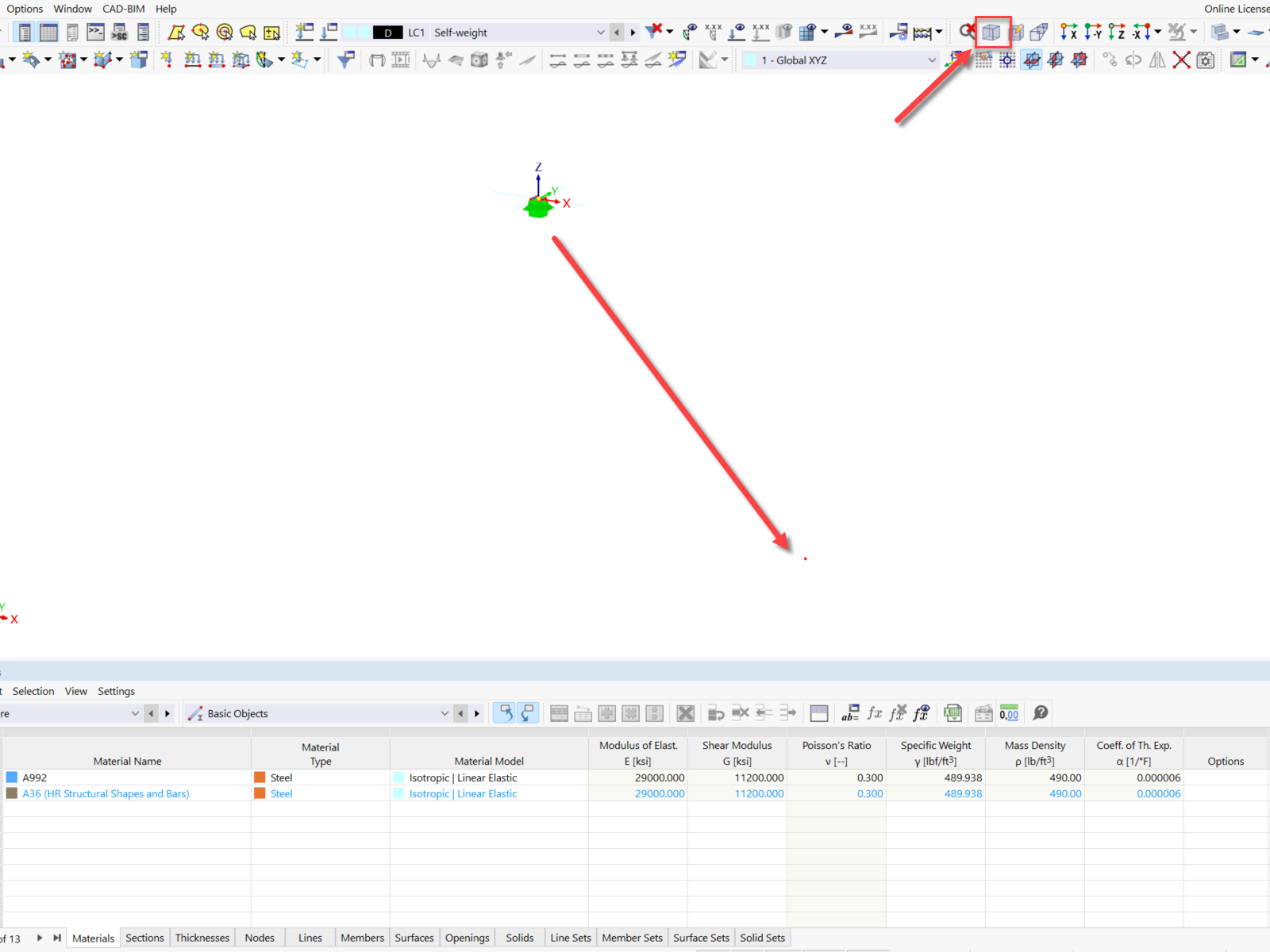1270x952 pixels.
Task: Toggle the tables panel button
Action: tap(48, 33)
